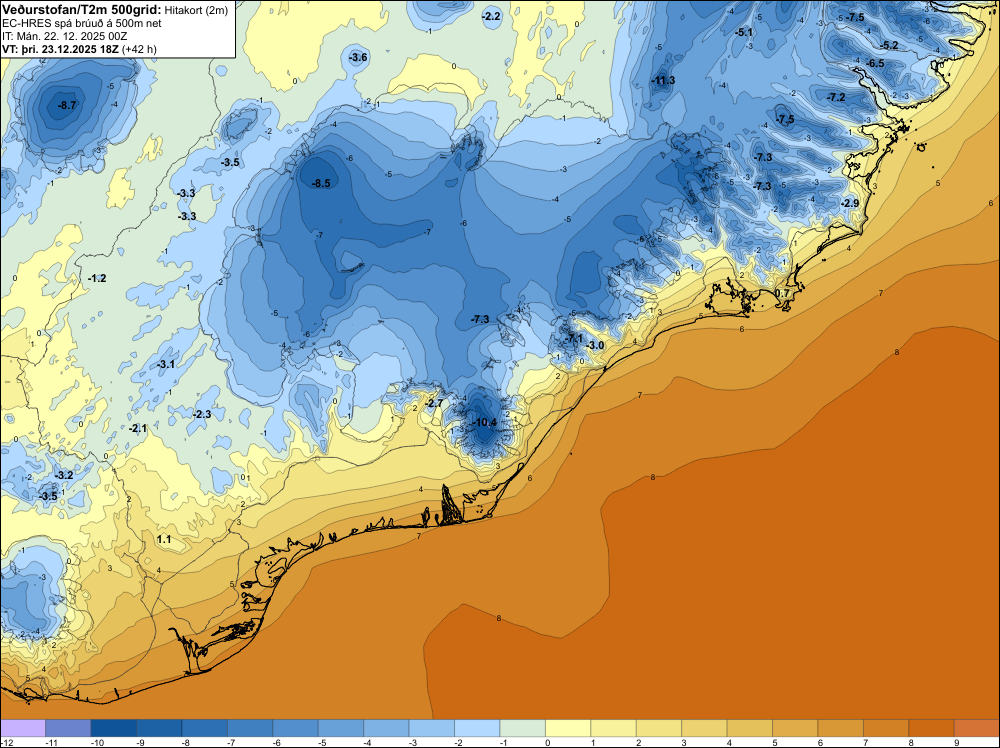Click the '(+42 h)' forecast offset text

click(x=139, y=49)
